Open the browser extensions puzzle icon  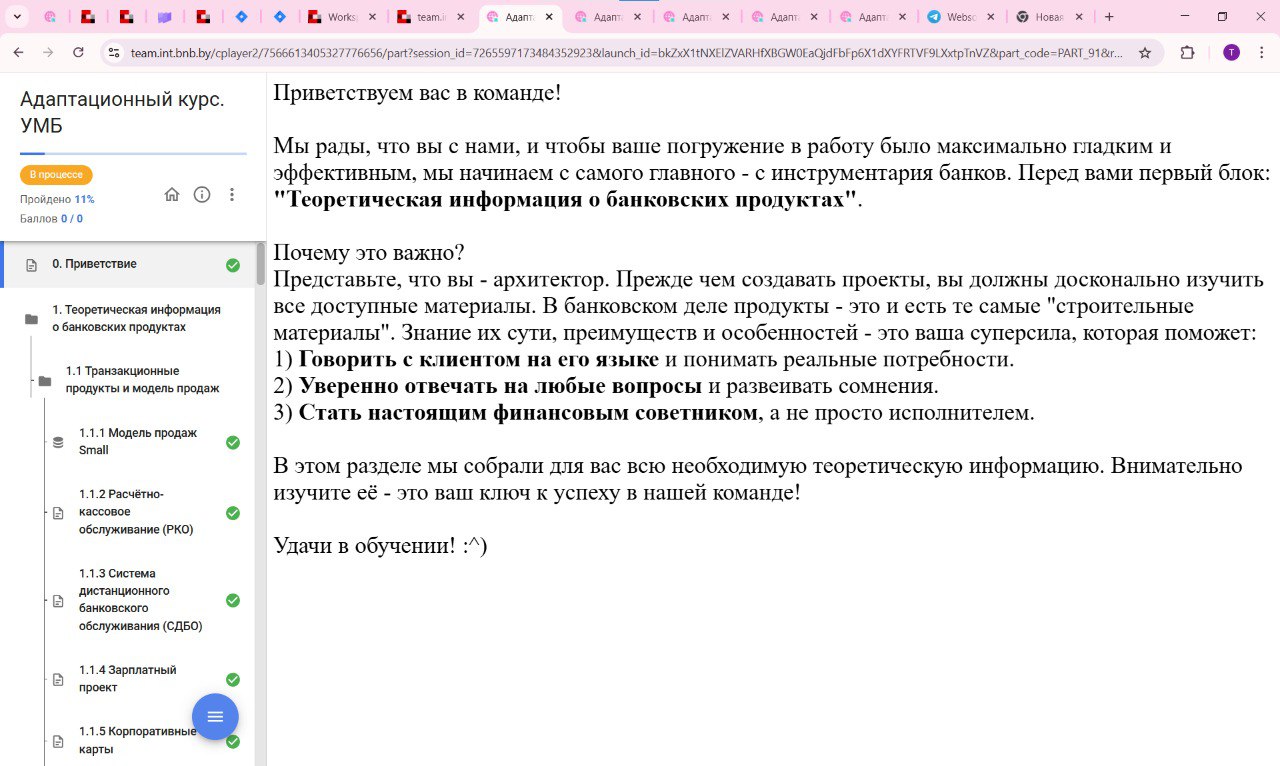(x=1188, y=53)
